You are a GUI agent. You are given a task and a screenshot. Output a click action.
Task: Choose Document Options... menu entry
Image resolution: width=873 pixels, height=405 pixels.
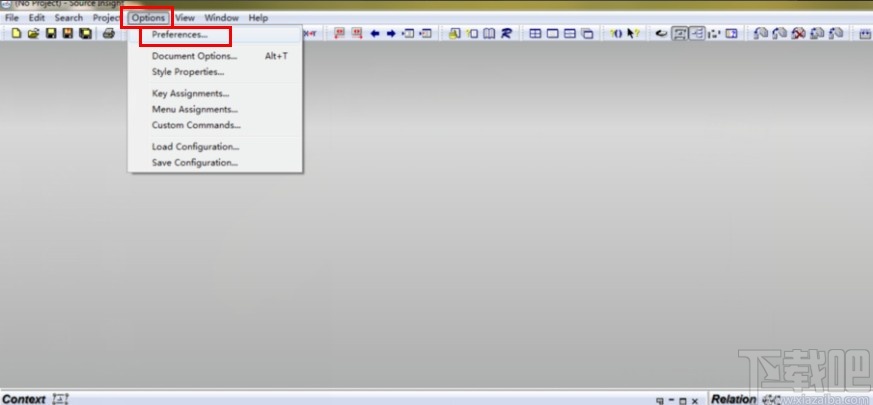click(215, 56)
